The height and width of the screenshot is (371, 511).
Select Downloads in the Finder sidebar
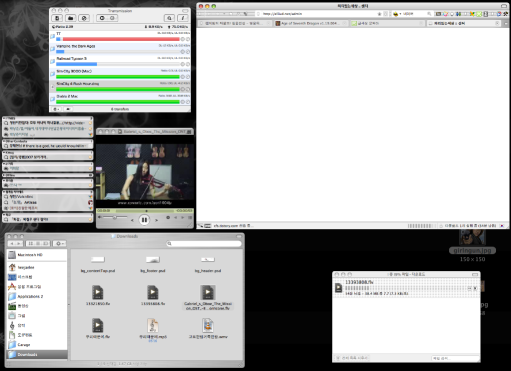[x=37, y=354]
